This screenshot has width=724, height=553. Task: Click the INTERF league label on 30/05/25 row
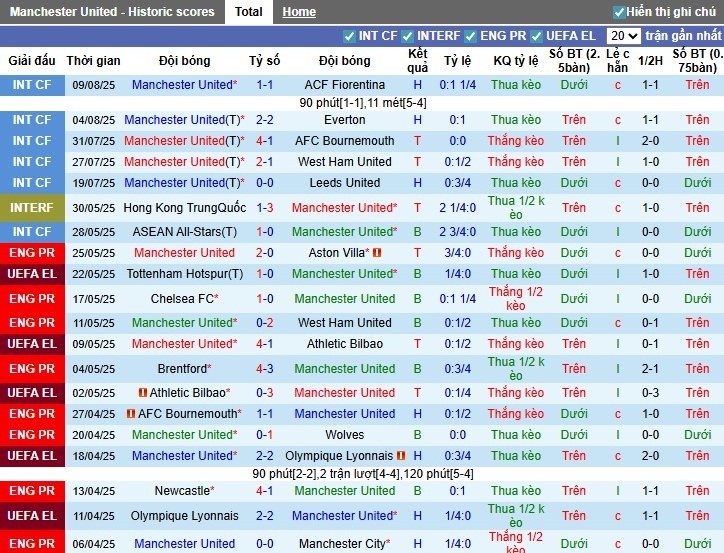click(32, 208)
